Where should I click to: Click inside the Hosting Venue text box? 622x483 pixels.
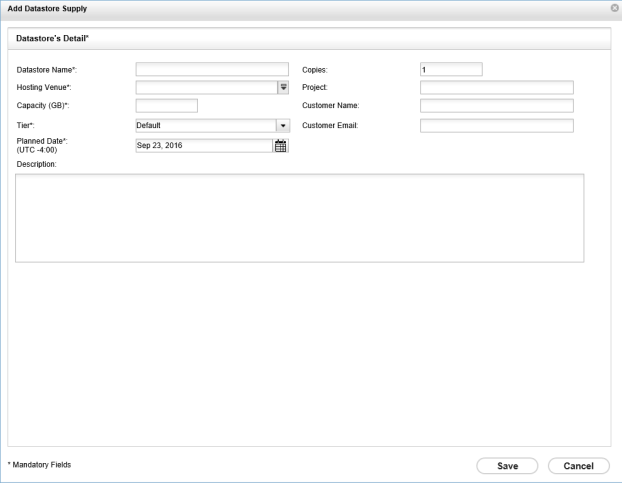(205, 87)
